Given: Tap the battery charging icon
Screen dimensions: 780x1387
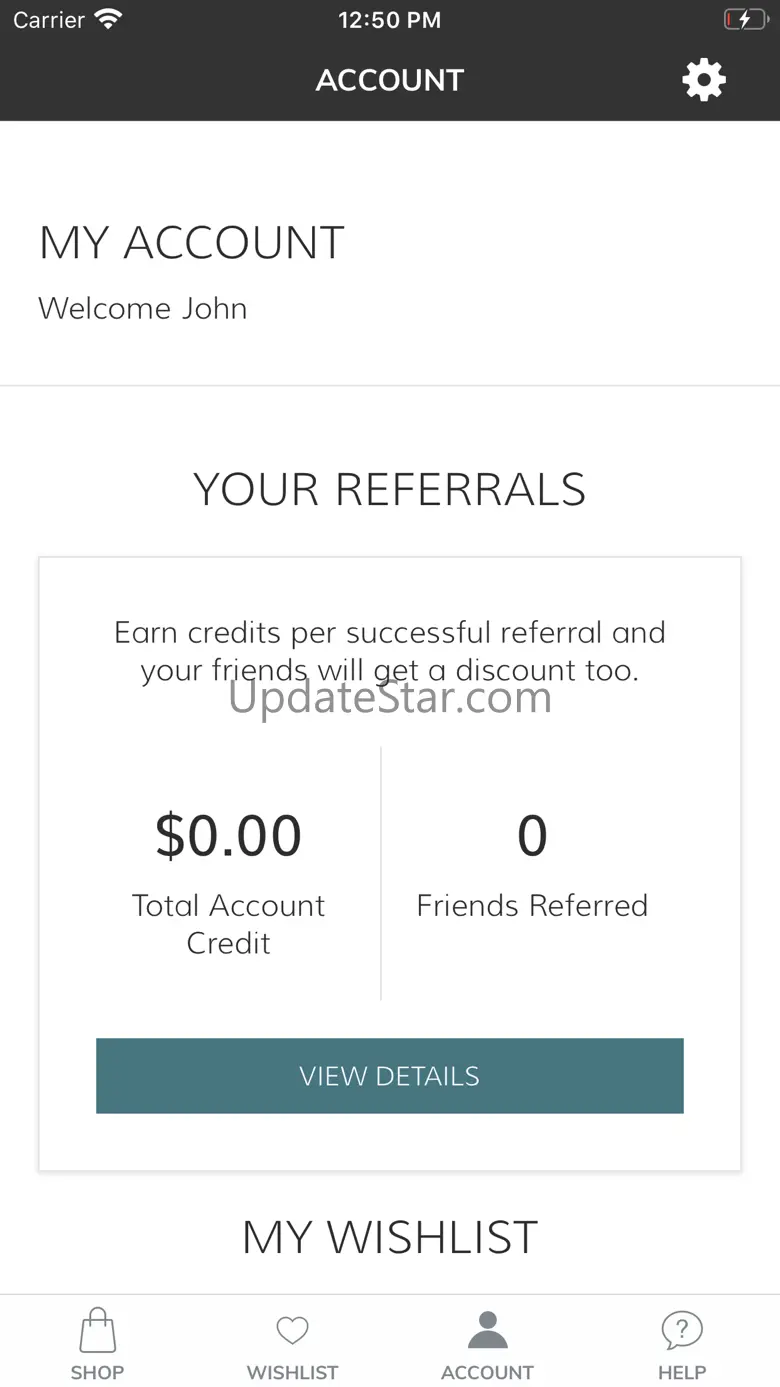Looking at the screenshot, I should tap(744, 19).
